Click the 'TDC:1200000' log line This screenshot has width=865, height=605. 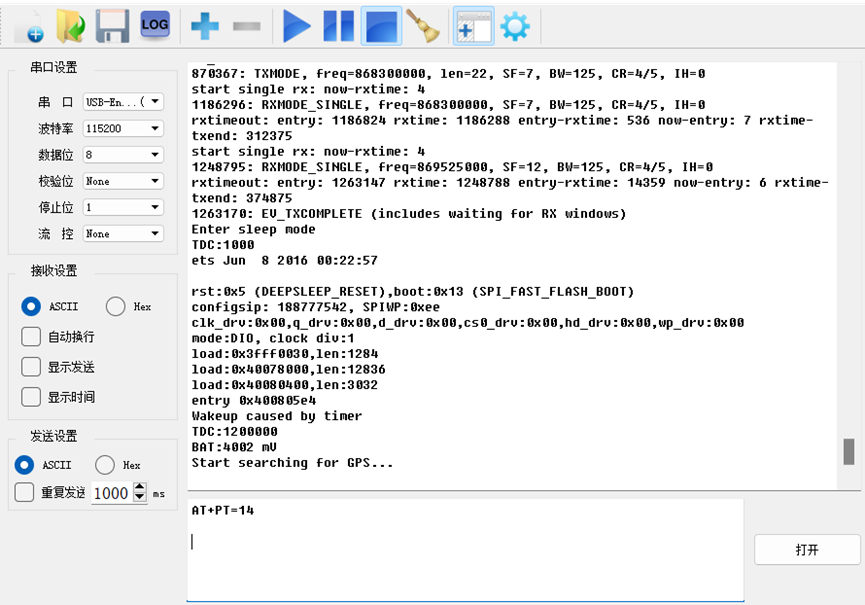coord(234,431)
